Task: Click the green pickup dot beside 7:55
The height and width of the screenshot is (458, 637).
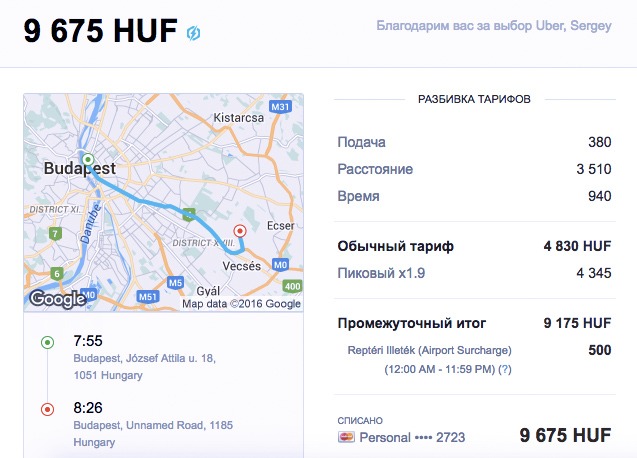Action: [47, 343]
